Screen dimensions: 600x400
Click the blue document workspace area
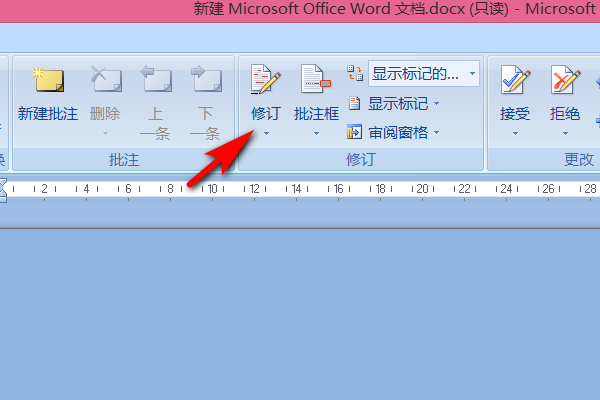click(300, 314)
